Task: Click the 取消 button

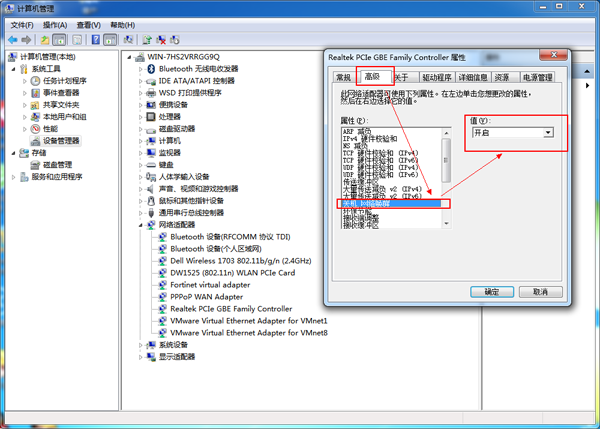Action: pyautogui.click(x=540, y=292)
